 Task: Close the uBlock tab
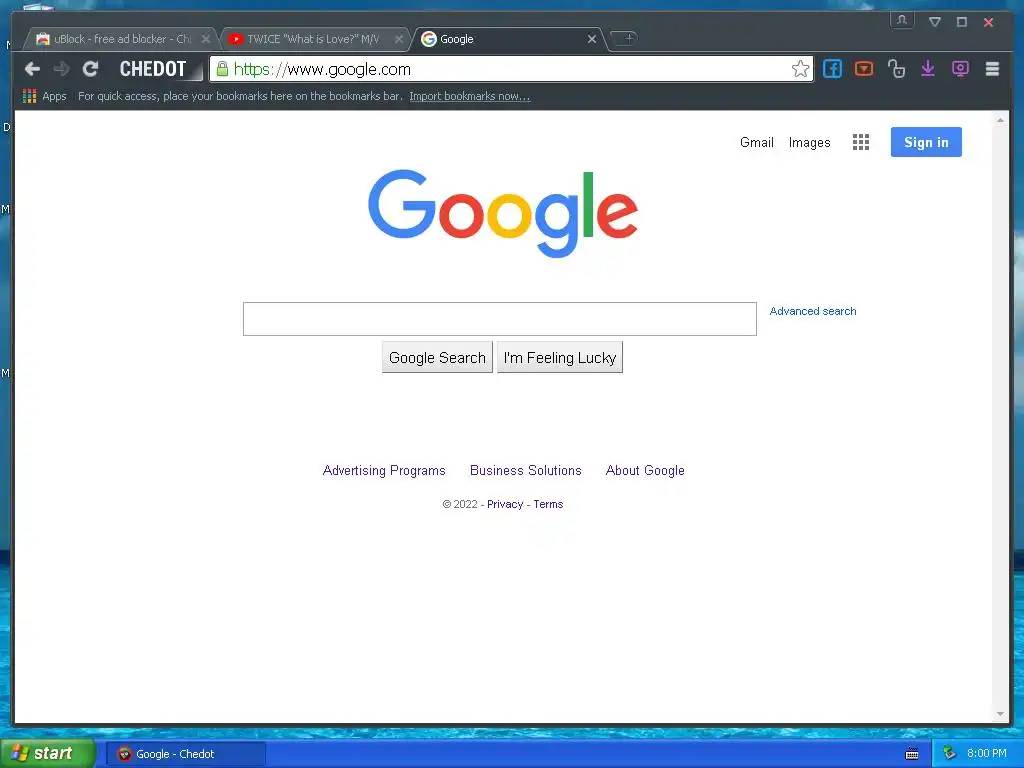[206, 39]
